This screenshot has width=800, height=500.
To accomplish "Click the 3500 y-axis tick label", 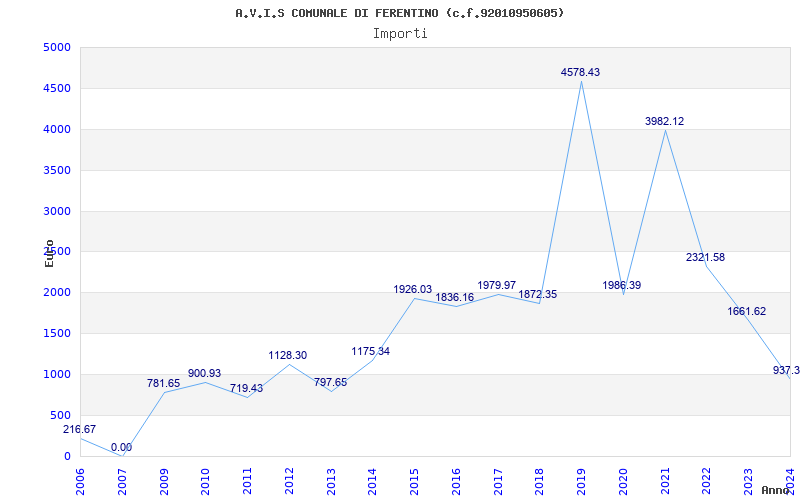I will [57, 170].
